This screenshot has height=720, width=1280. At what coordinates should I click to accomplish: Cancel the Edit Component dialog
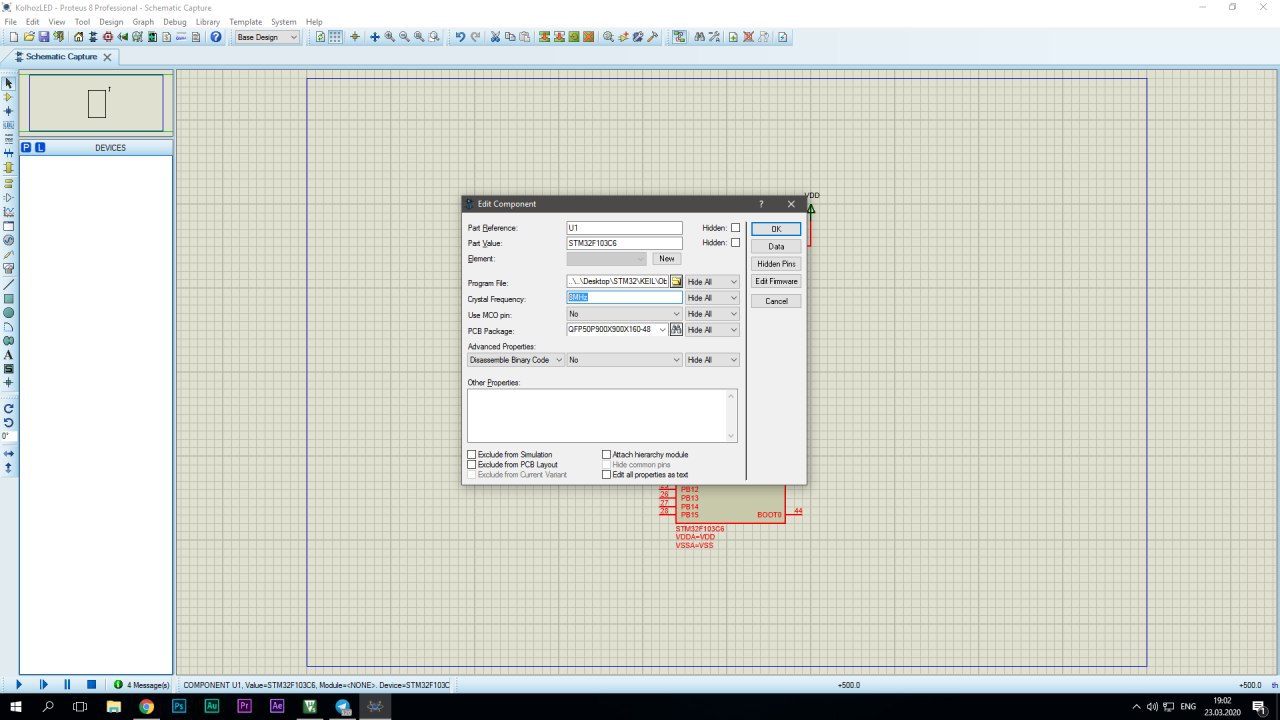(776, 301)
